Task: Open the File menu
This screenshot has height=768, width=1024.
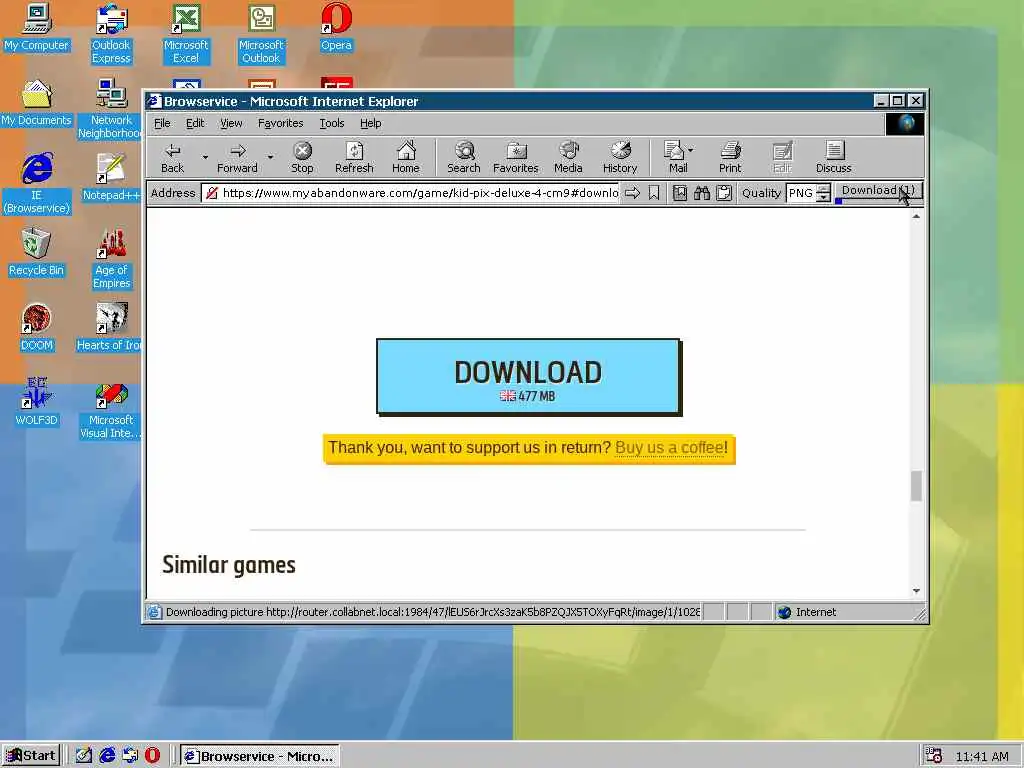Action: [162, 123]
